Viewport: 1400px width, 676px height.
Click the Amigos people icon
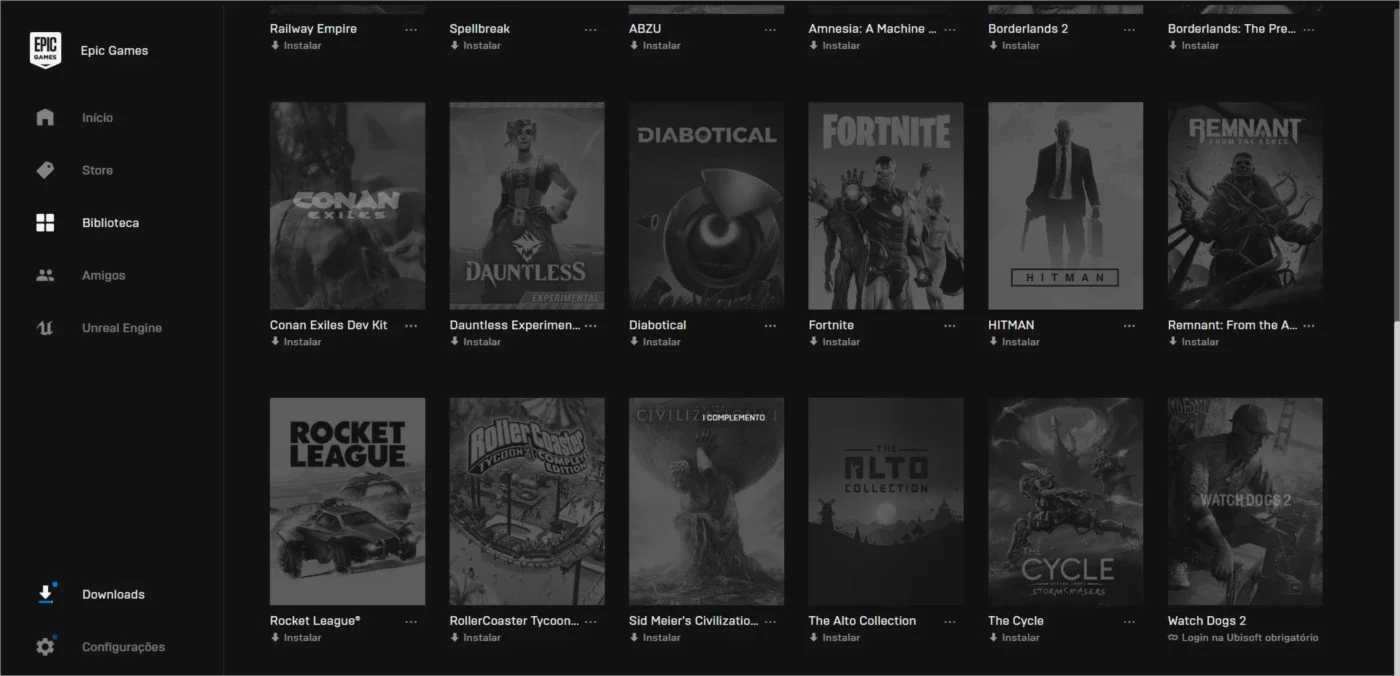(x=45, y=275)
